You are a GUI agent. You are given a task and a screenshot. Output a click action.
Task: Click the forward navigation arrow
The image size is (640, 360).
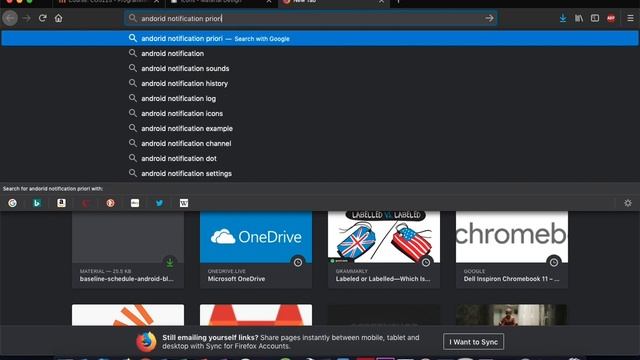click(27, 18)
